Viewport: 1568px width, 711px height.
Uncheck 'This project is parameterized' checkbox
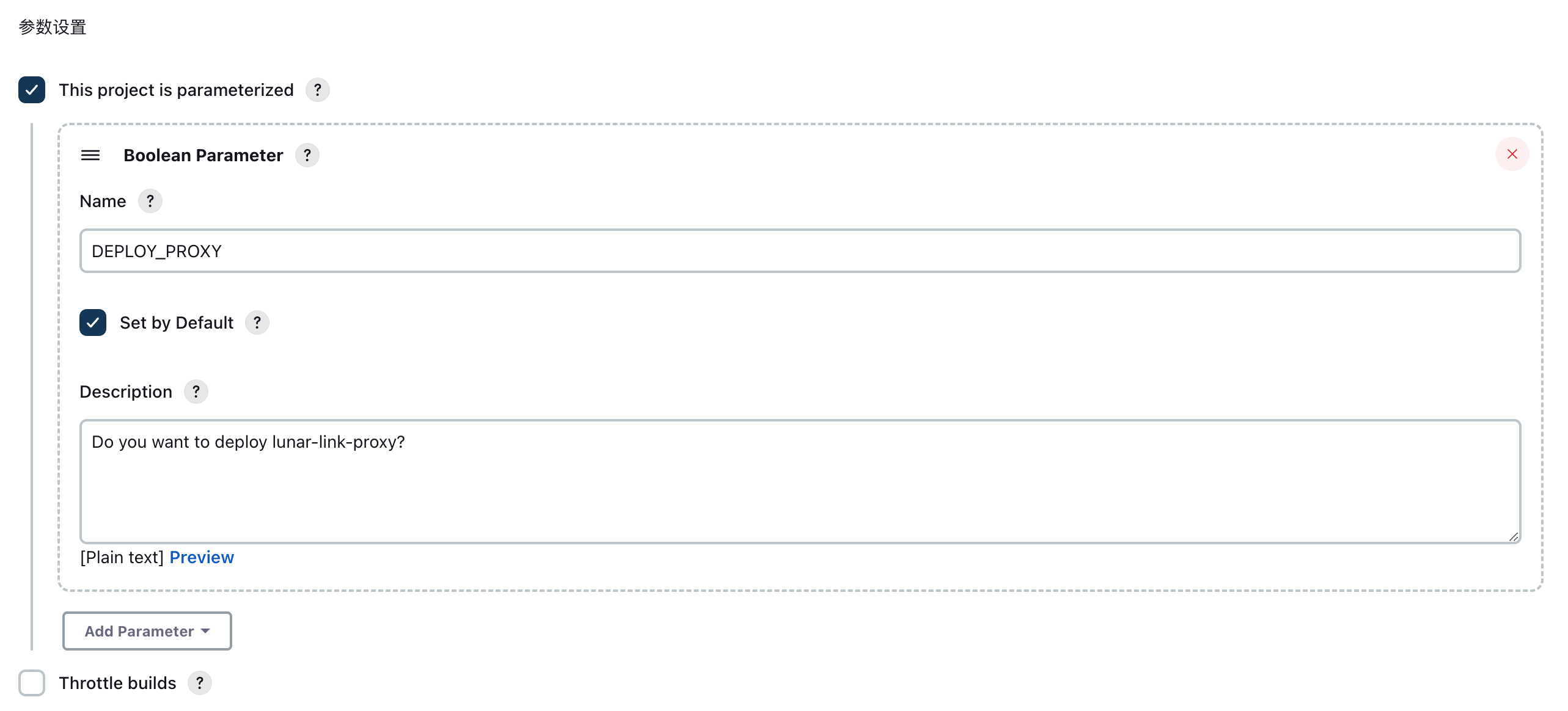32,90
